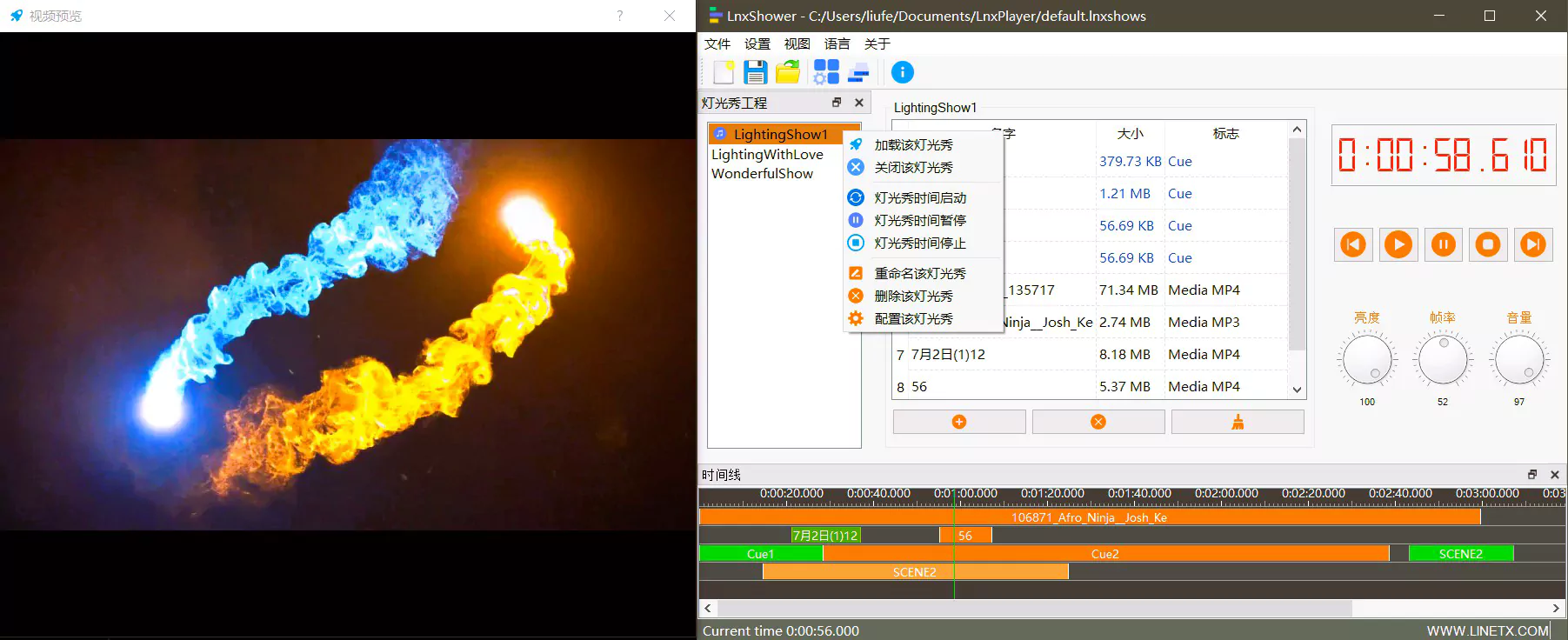The image size is (1568, 640).
Task: Click the new file toolbar icon
Action: pos(724,72)
